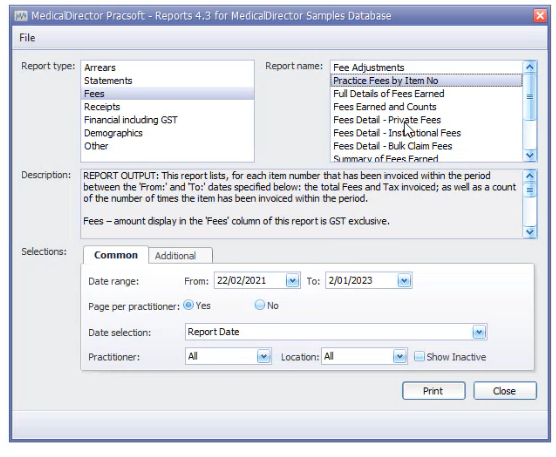Choose Summary of Fees Earned report
Image resolution: width=556 pixels, height=457 pixels.
tap(427, 158)
